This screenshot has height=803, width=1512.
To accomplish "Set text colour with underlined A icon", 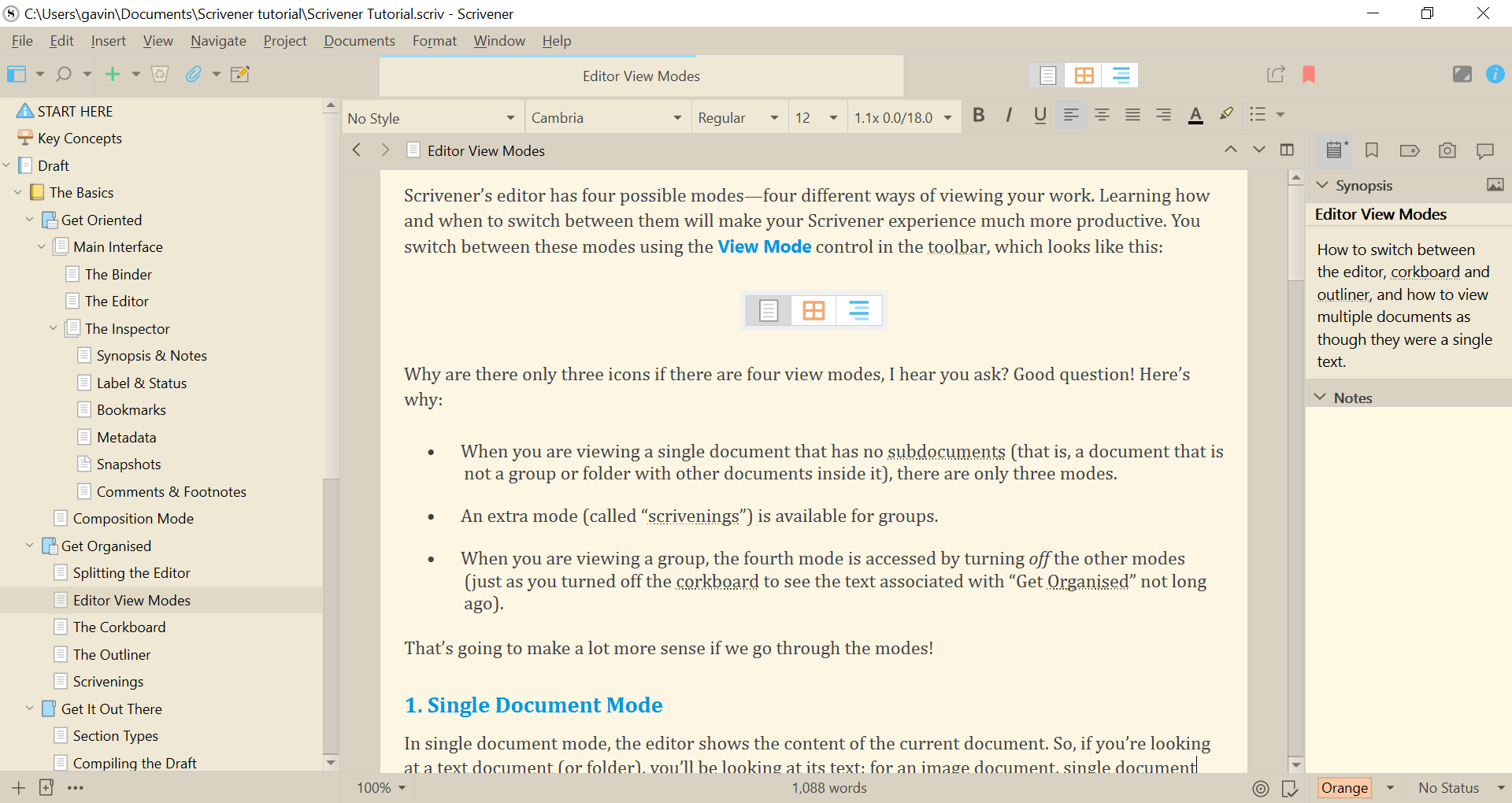I will [1195, 116].
